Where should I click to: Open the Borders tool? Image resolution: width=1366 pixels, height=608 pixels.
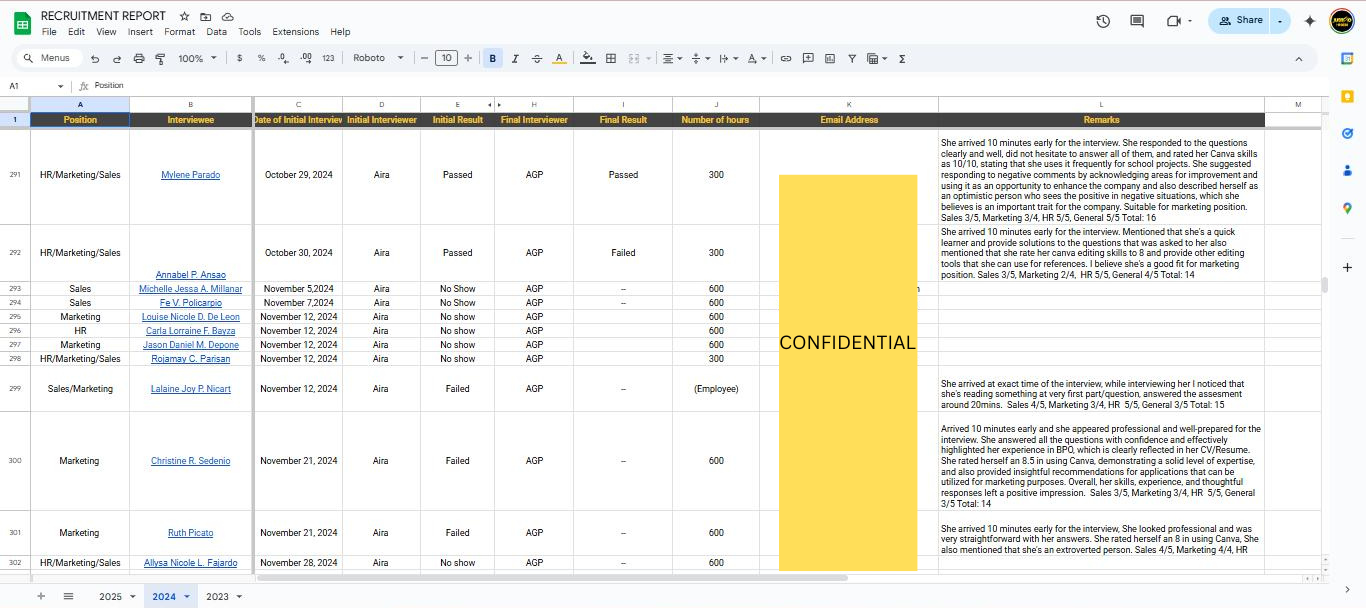click(x=611, y=59)
